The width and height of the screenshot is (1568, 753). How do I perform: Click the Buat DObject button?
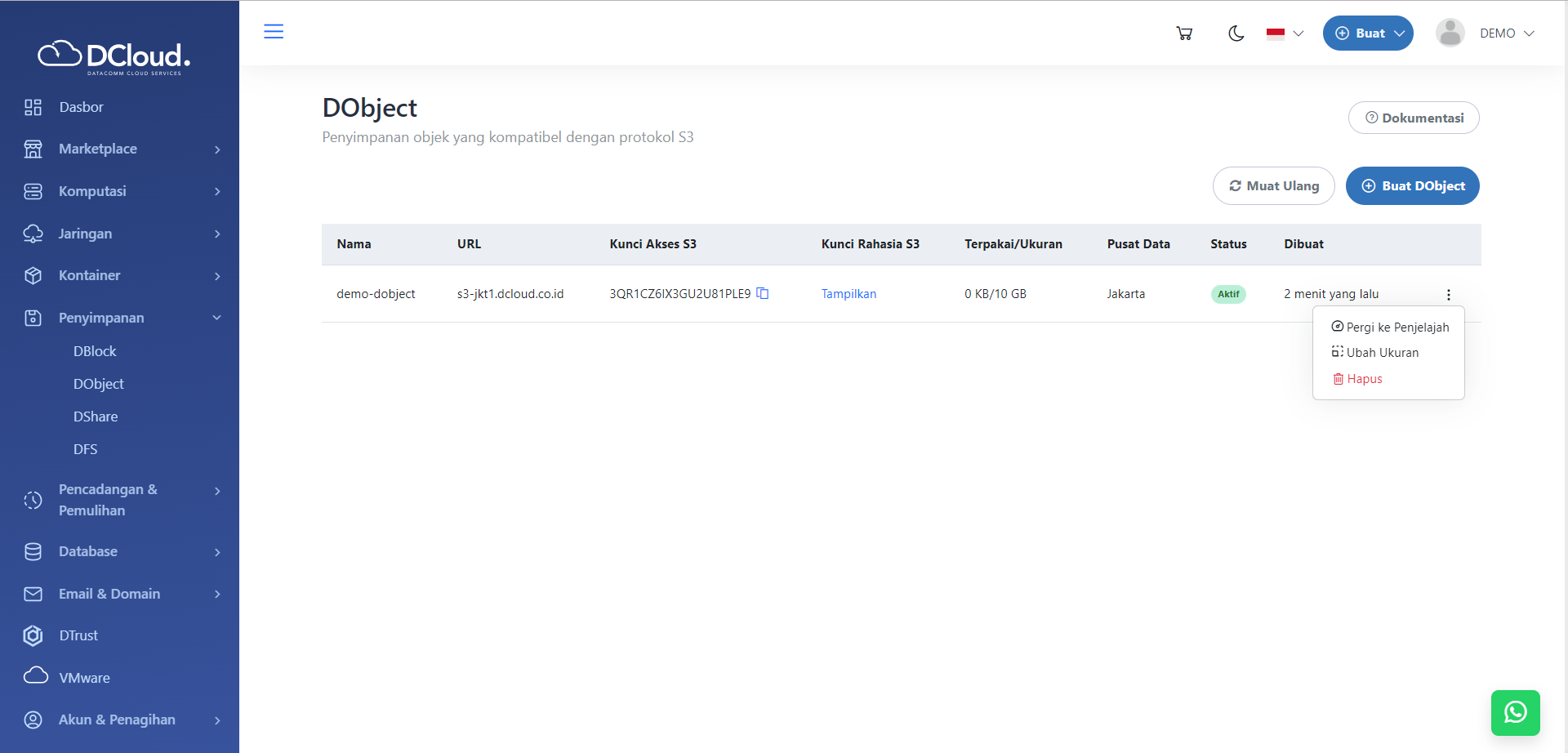[1412, 186]
